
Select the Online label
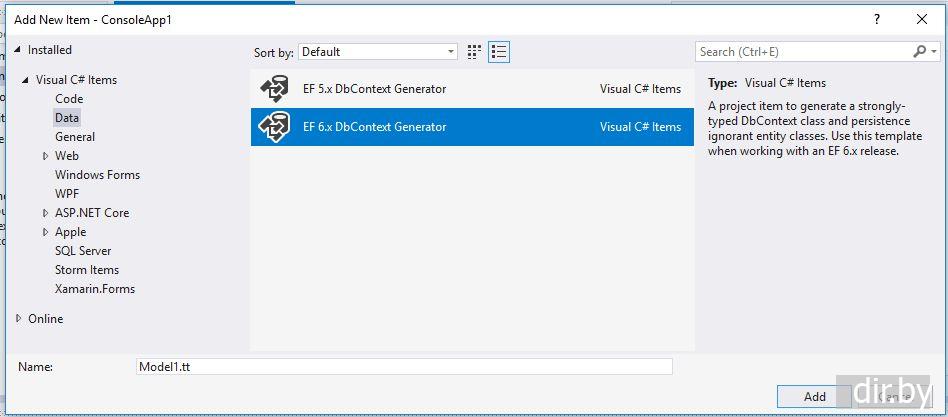tap(45, 318)
